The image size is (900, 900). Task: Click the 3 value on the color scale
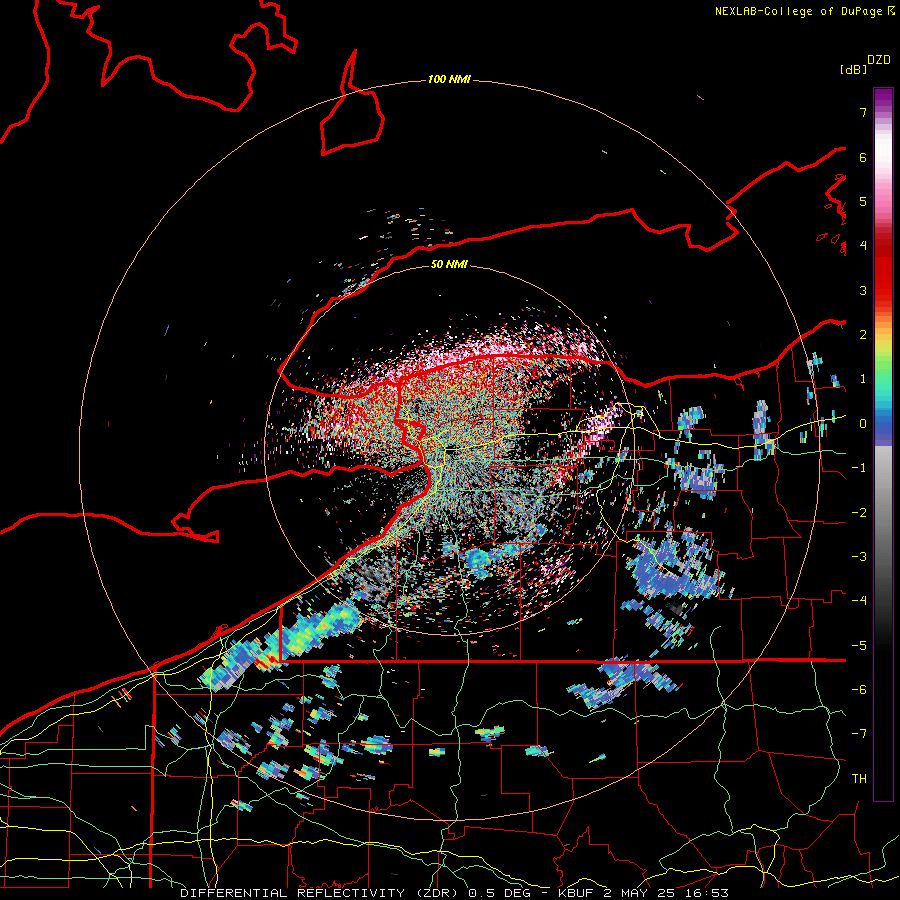click(863, 290)
